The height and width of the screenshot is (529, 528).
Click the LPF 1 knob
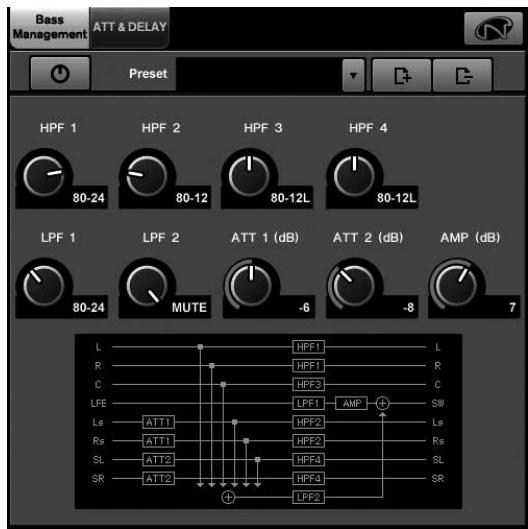[x=44, y=286]
